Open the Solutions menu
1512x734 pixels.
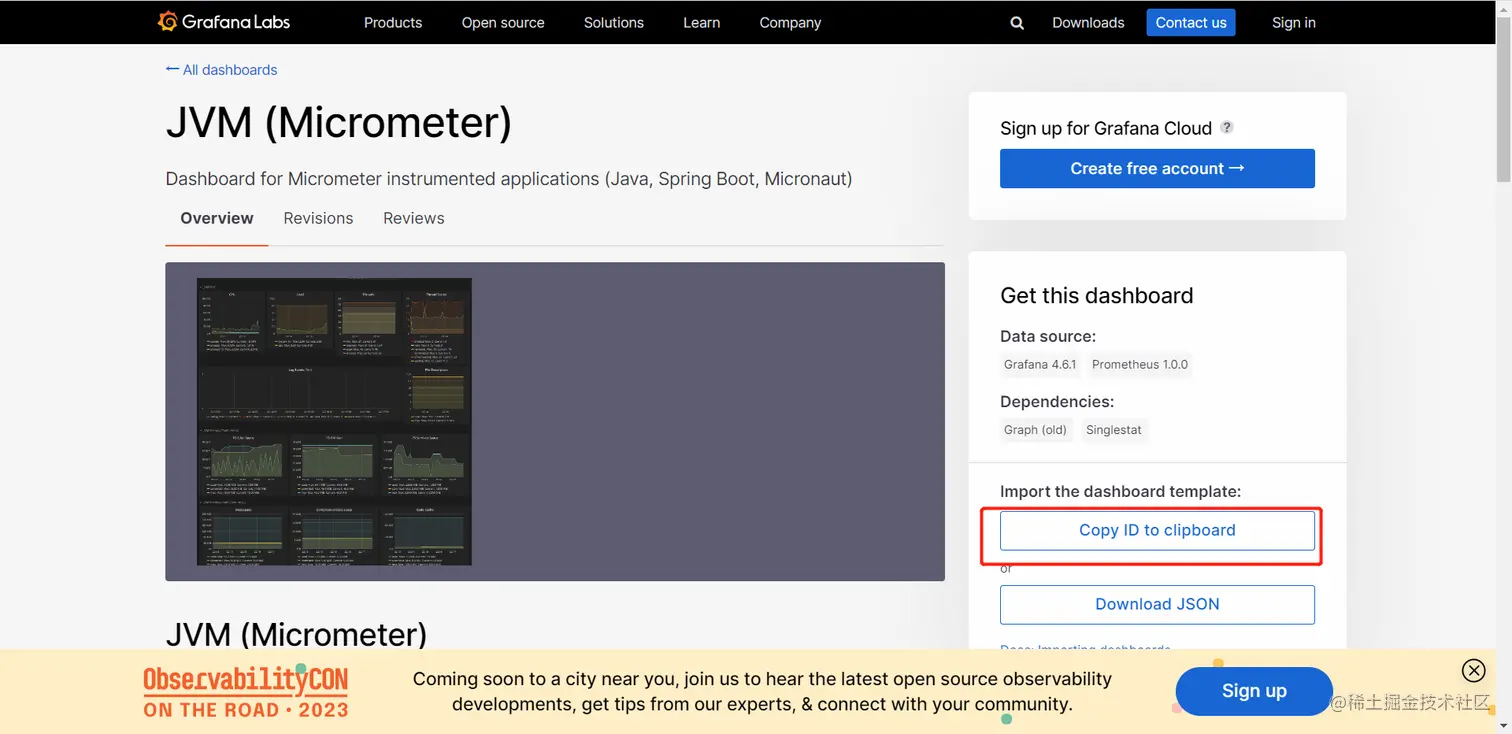[x=614, y=23]
